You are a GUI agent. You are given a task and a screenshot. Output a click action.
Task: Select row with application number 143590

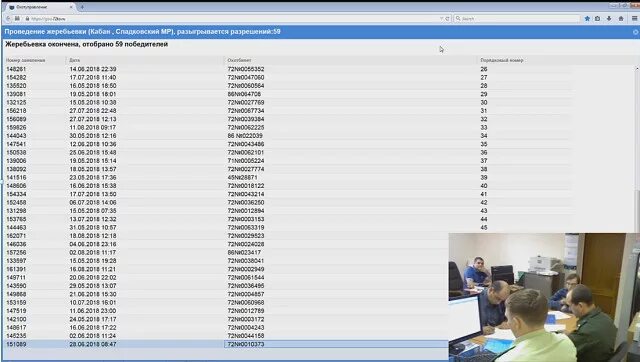point(226,286)
